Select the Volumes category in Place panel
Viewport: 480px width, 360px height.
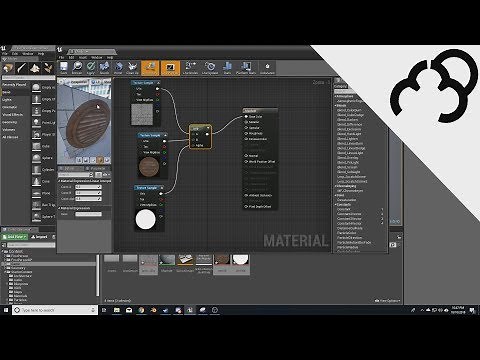coord(9,129)
